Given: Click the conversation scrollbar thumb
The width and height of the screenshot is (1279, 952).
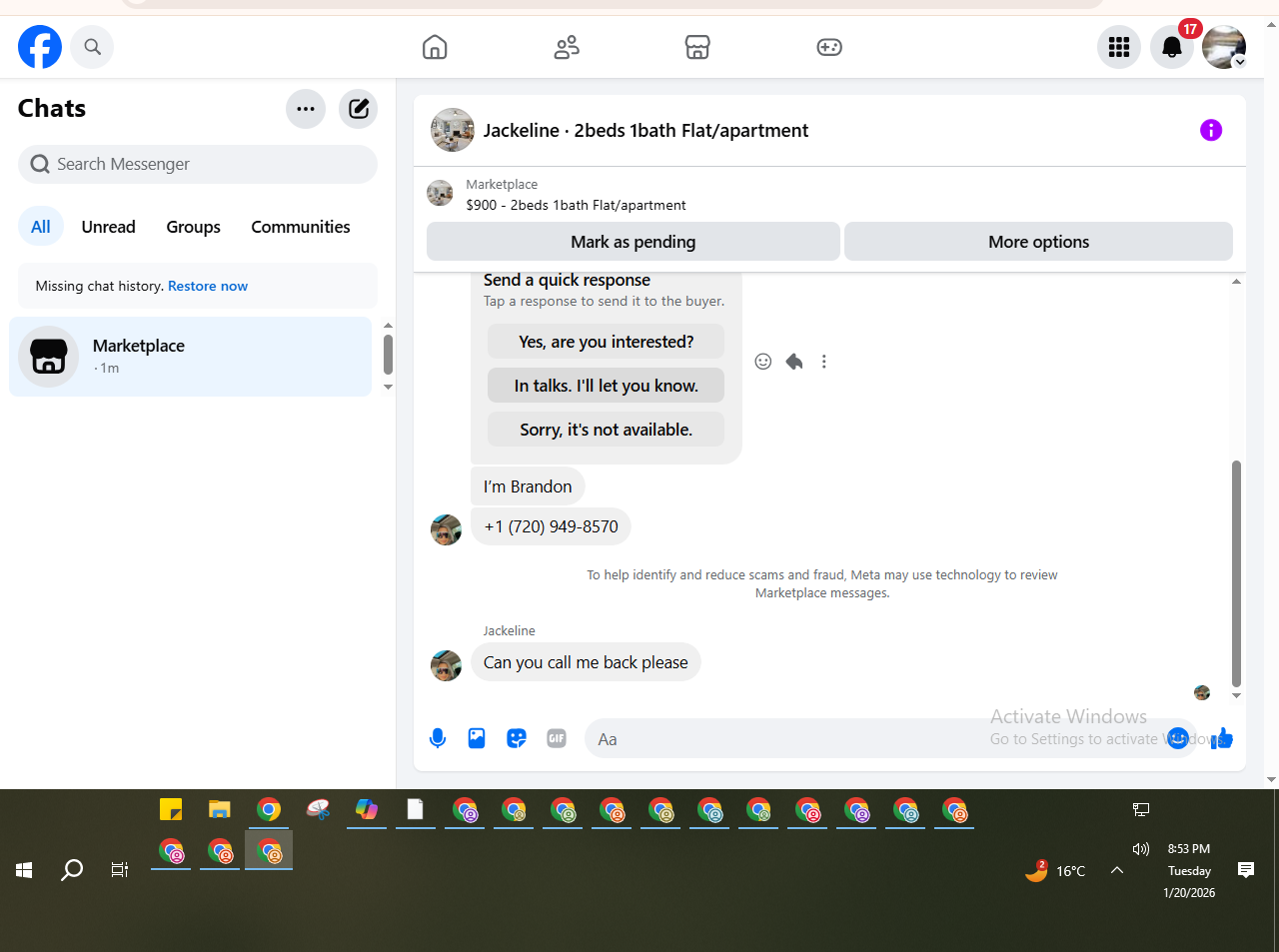Looking at the screenshot, I should tap(1236, 573).
